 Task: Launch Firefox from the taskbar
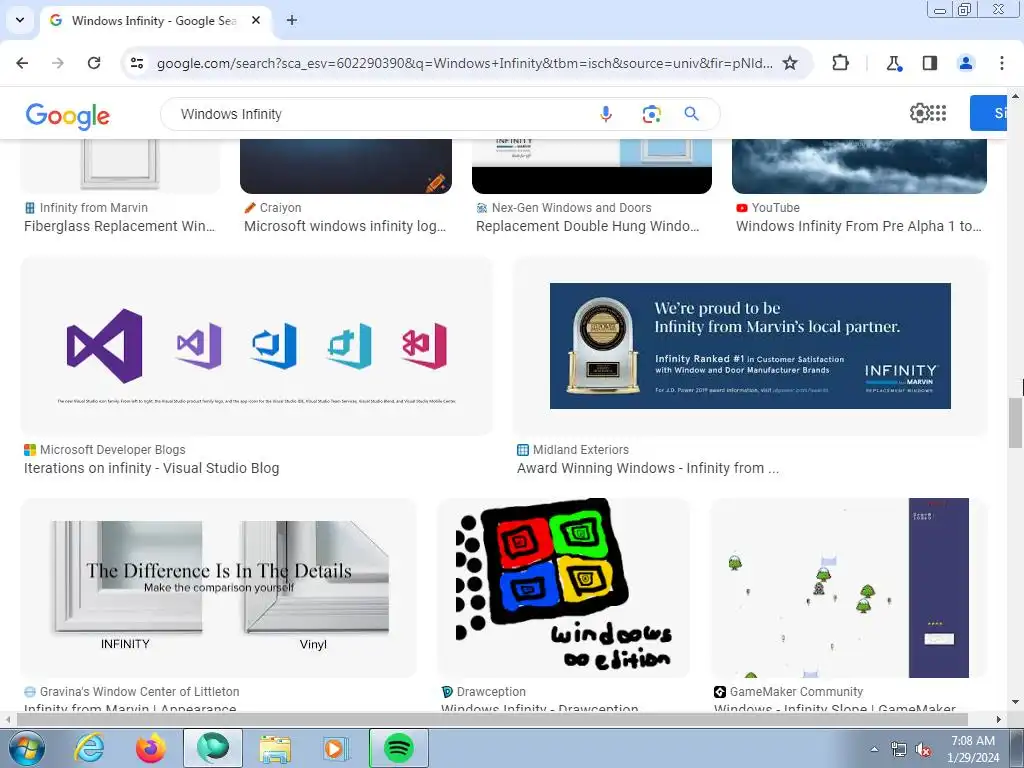pos(151,748)
